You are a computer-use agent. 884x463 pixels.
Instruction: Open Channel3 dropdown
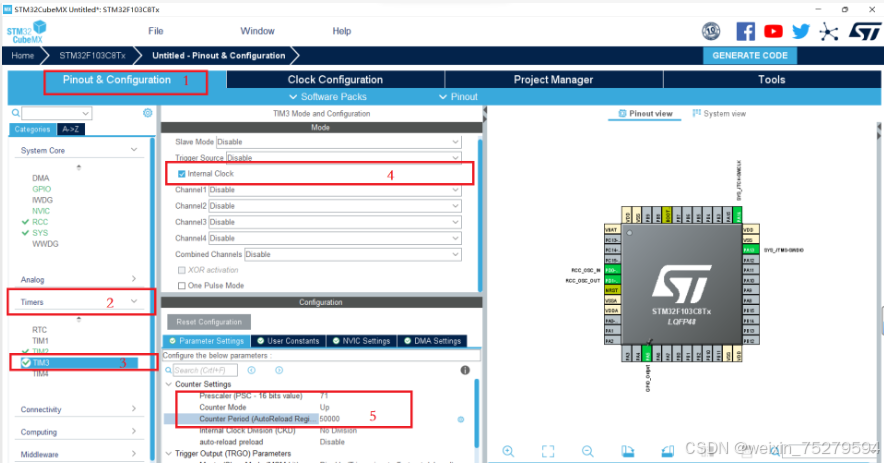pyautogui.click(x=335, y=222)
